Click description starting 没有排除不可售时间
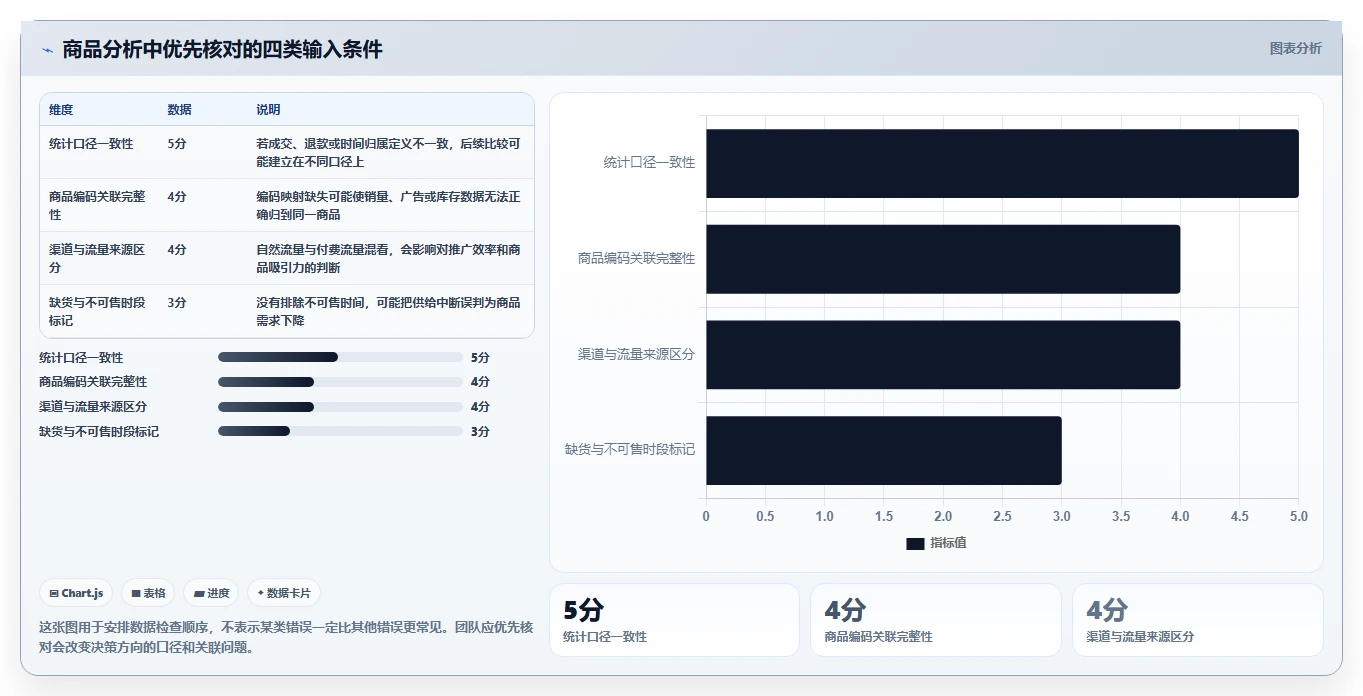Image resolution: width=1363 pixels, height=696 pixels. pos(388,312)
